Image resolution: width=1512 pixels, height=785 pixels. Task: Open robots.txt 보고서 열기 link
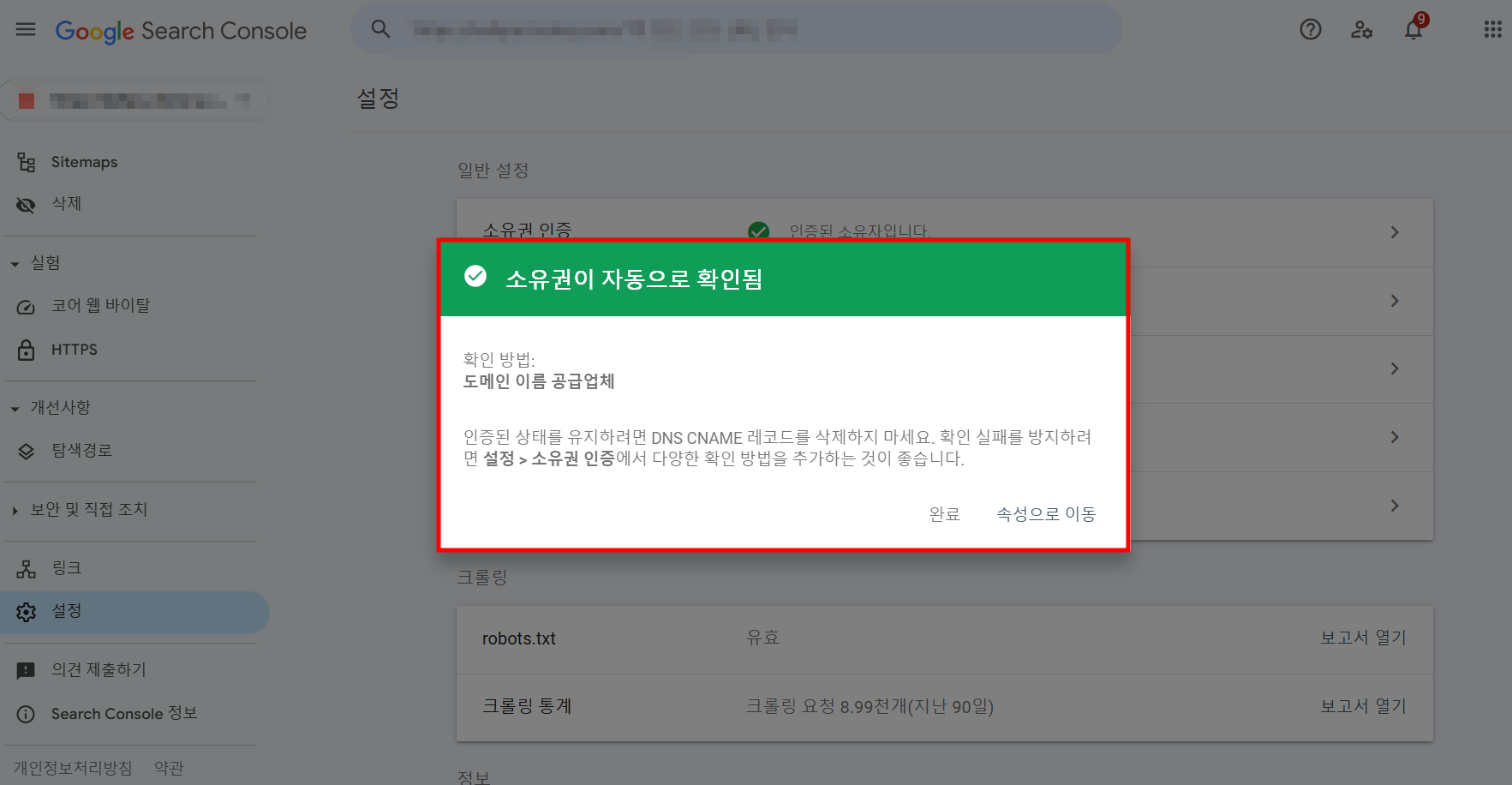point(1363,638)
